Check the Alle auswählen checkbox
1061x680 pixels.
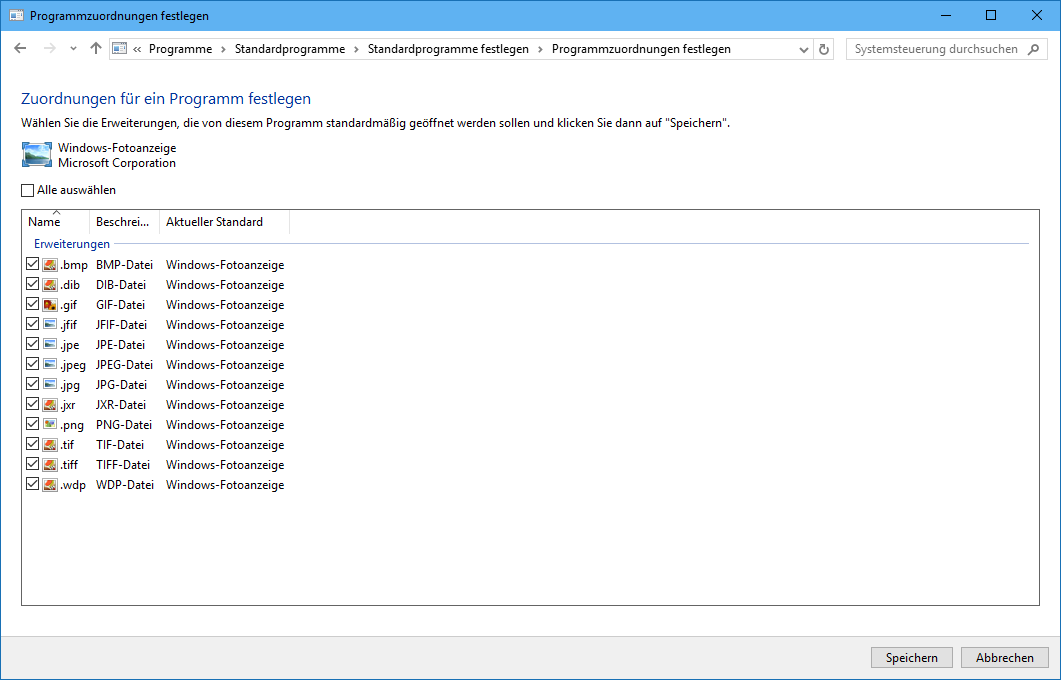27,191
